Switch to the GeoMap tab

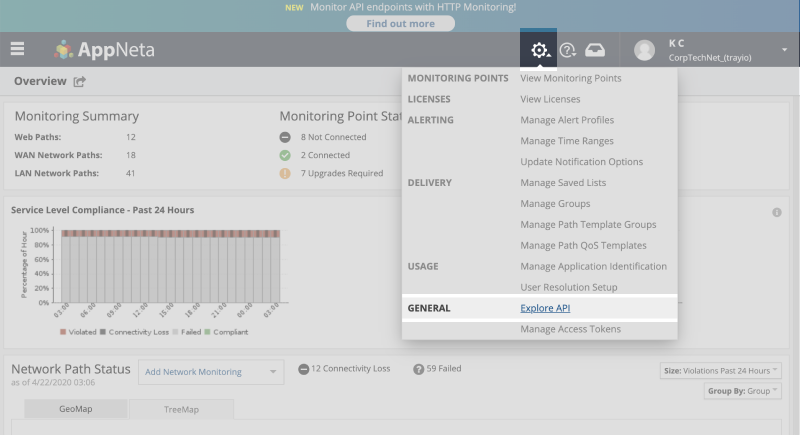[78, 409]
